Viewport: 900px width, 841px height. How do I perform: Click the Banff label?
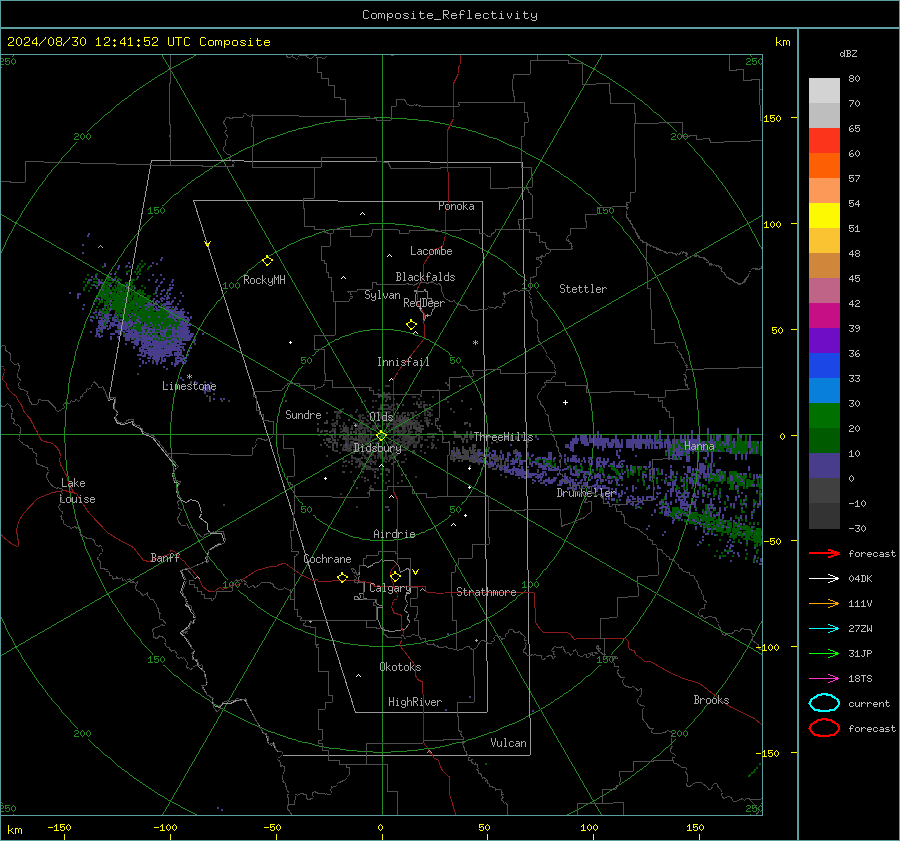click(165, 557)
